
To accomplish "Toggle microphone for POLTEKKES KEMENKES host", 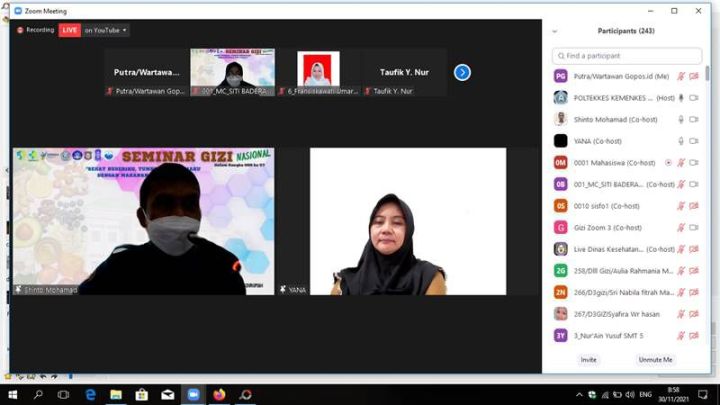I will [681, 98].
